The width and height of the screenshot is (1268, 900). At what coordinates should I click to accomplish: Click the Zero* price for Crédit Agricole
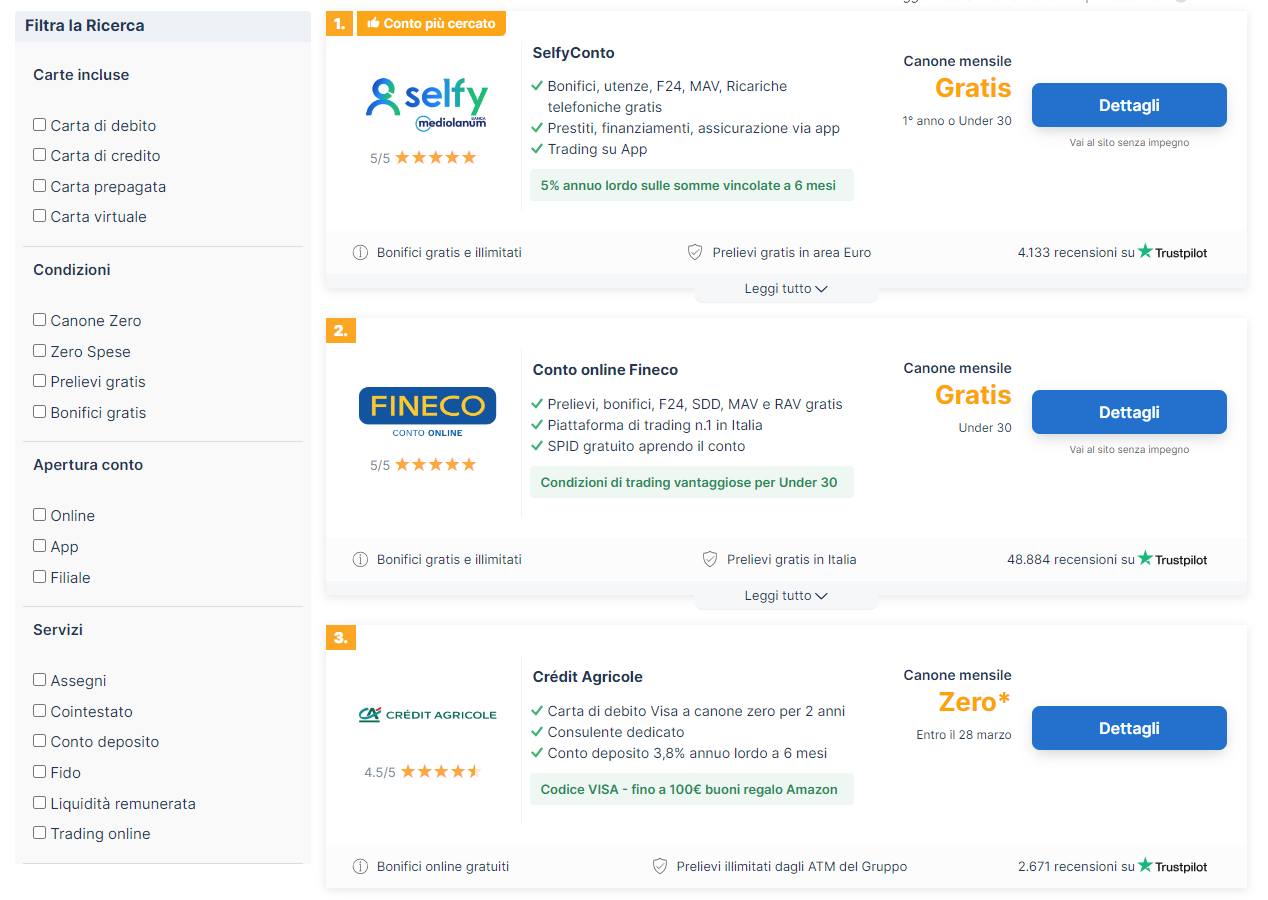(974, 702)
